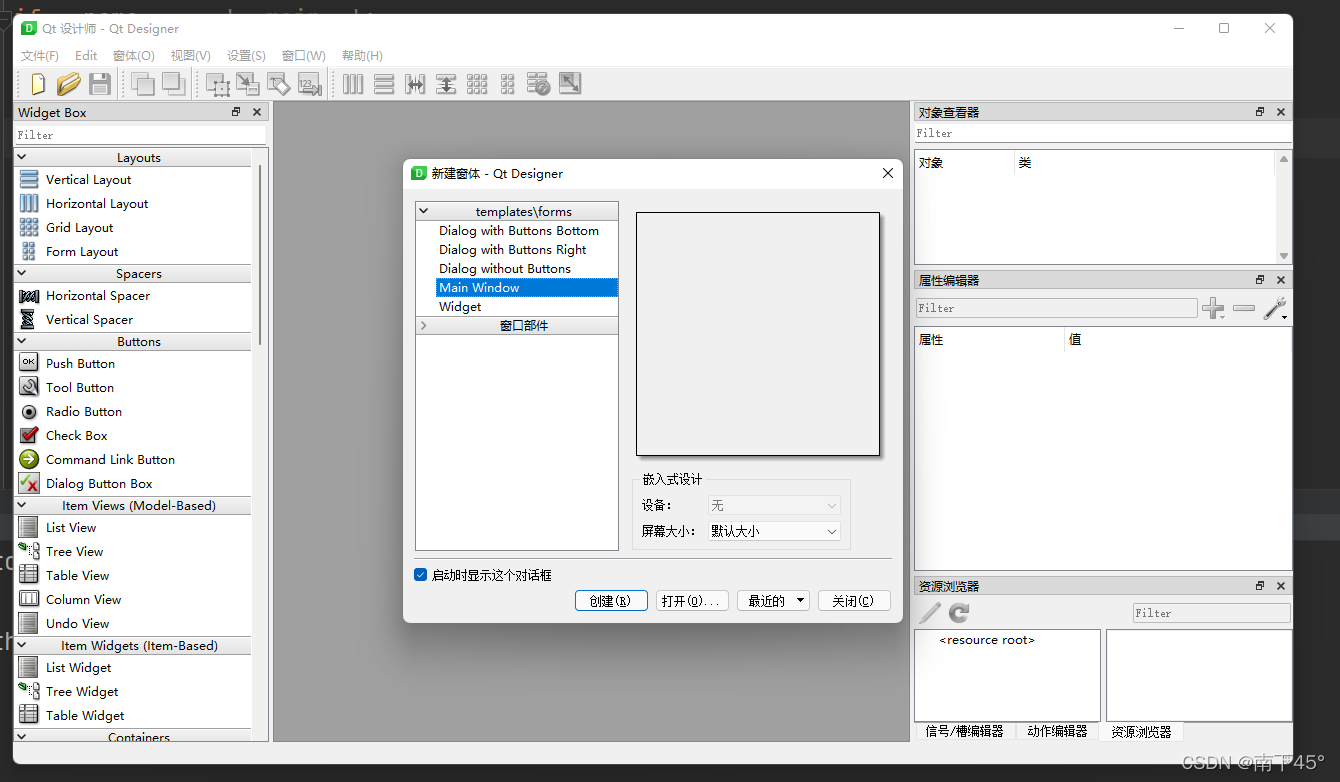Screen dimensions: 1340x782
Task: Click the add property plus icon
Action: click(1213, 308)
